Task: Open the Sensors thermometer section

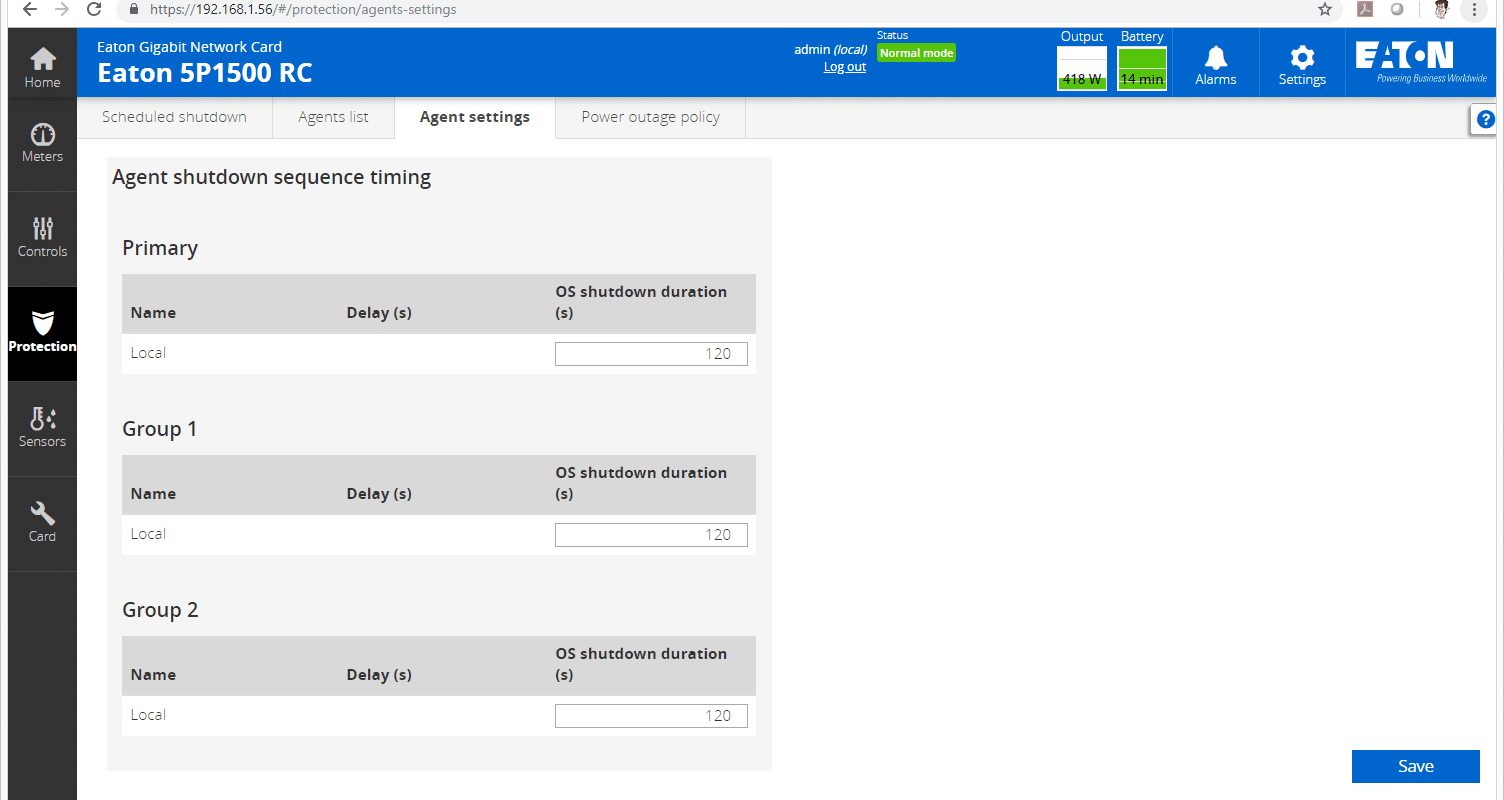Action: (42, 429)
